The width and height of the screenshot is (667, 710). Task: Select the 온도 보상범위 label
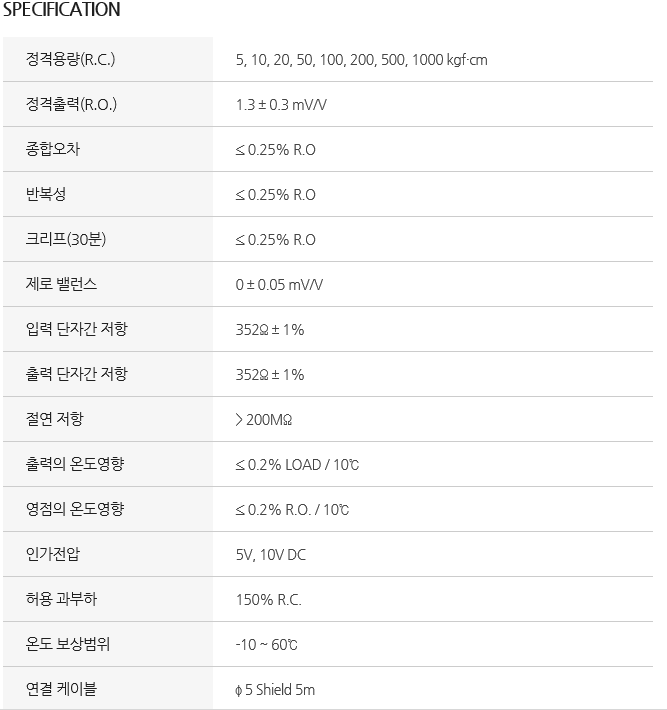[67, 643]
